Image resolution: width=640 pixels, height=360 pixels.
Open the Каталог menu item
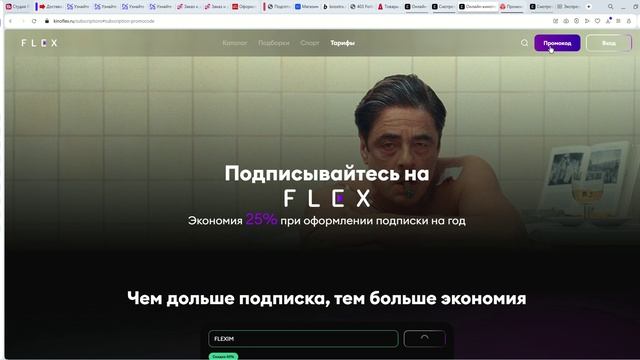(x=235, y=43)
